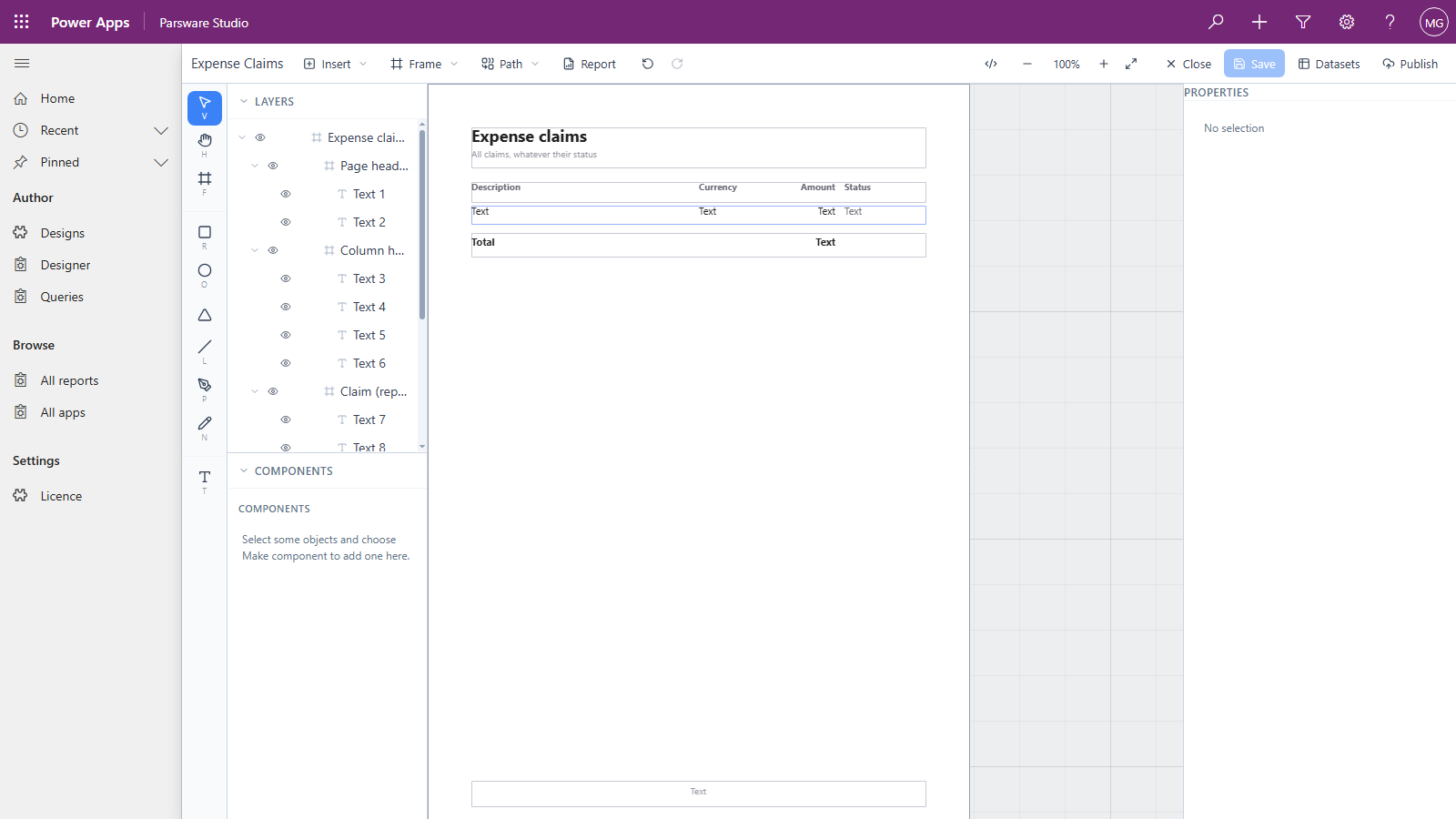Select the ellipse shape tool
The width and height of the screenshot is (1456, 819).
[205, 275]
